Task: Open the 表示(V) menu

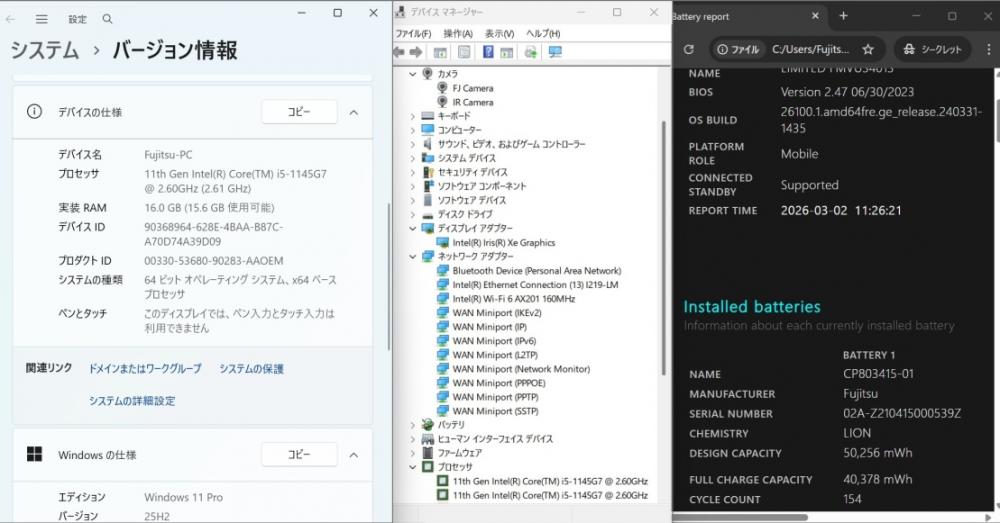Action: click(499, 33)
